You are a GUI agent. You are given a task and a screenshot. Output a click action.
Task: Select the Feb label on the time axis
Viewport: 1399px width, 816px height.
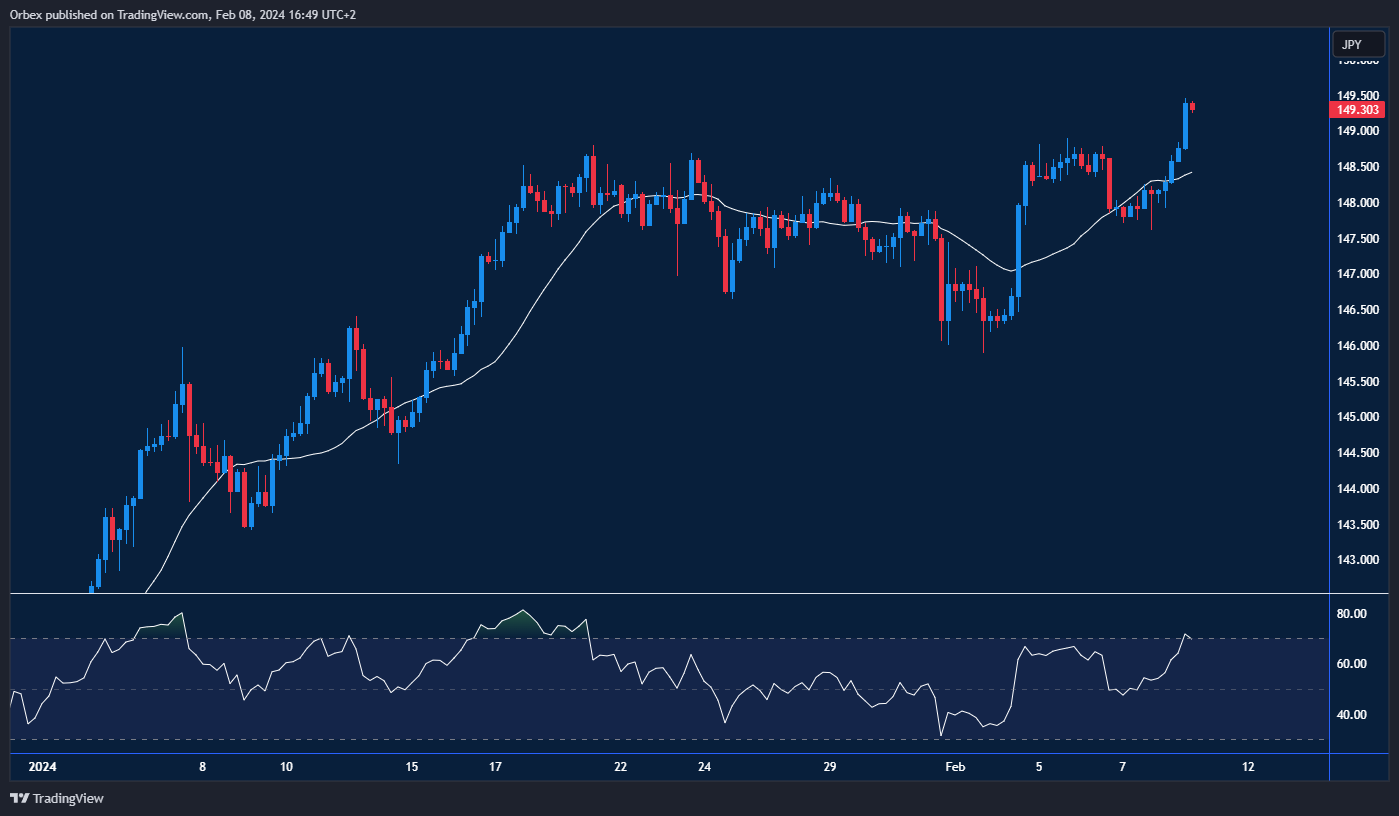tap(956, 767)
